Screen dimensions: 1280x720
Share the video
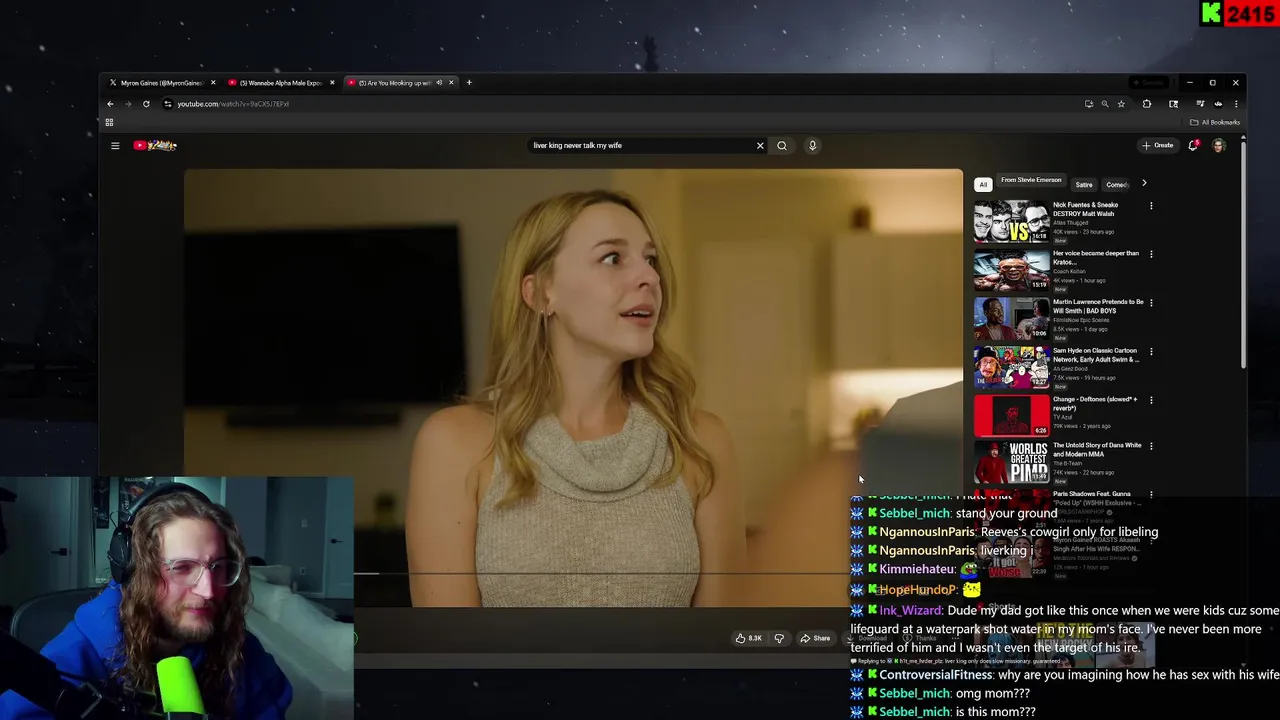pos(815,638)
